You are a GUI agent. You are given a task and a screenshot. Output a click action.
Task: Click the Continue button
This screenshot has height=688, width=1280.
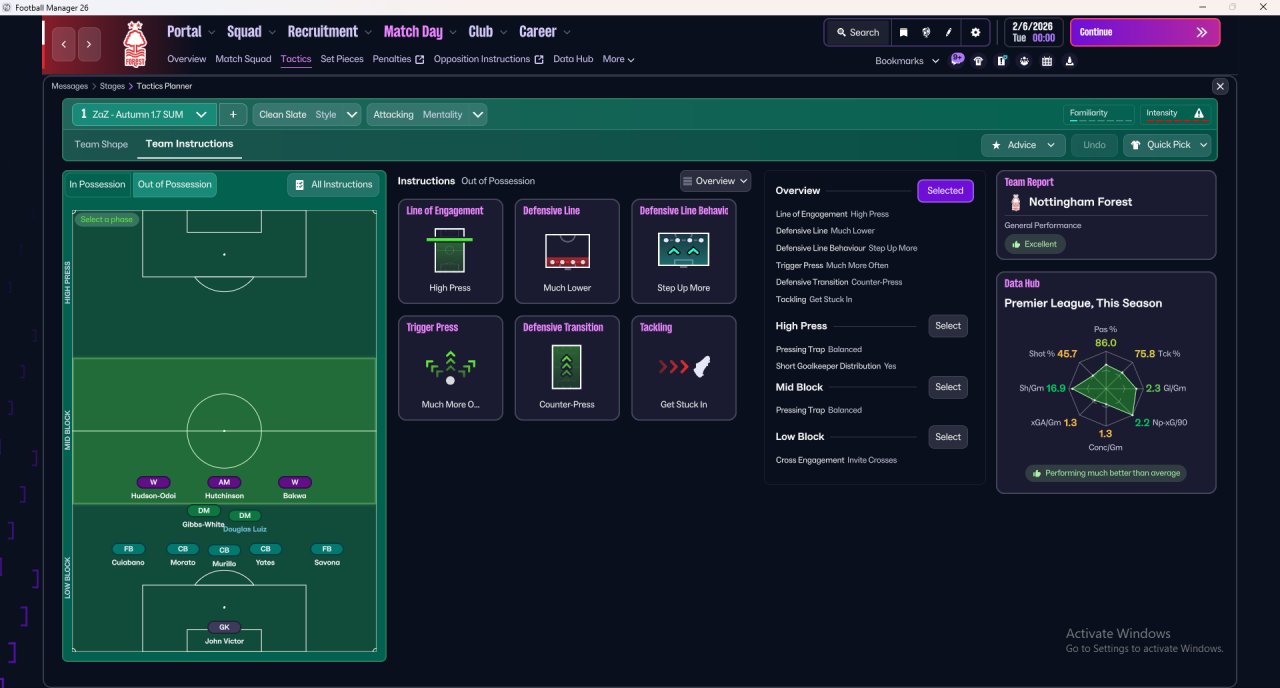(1145, 32)
